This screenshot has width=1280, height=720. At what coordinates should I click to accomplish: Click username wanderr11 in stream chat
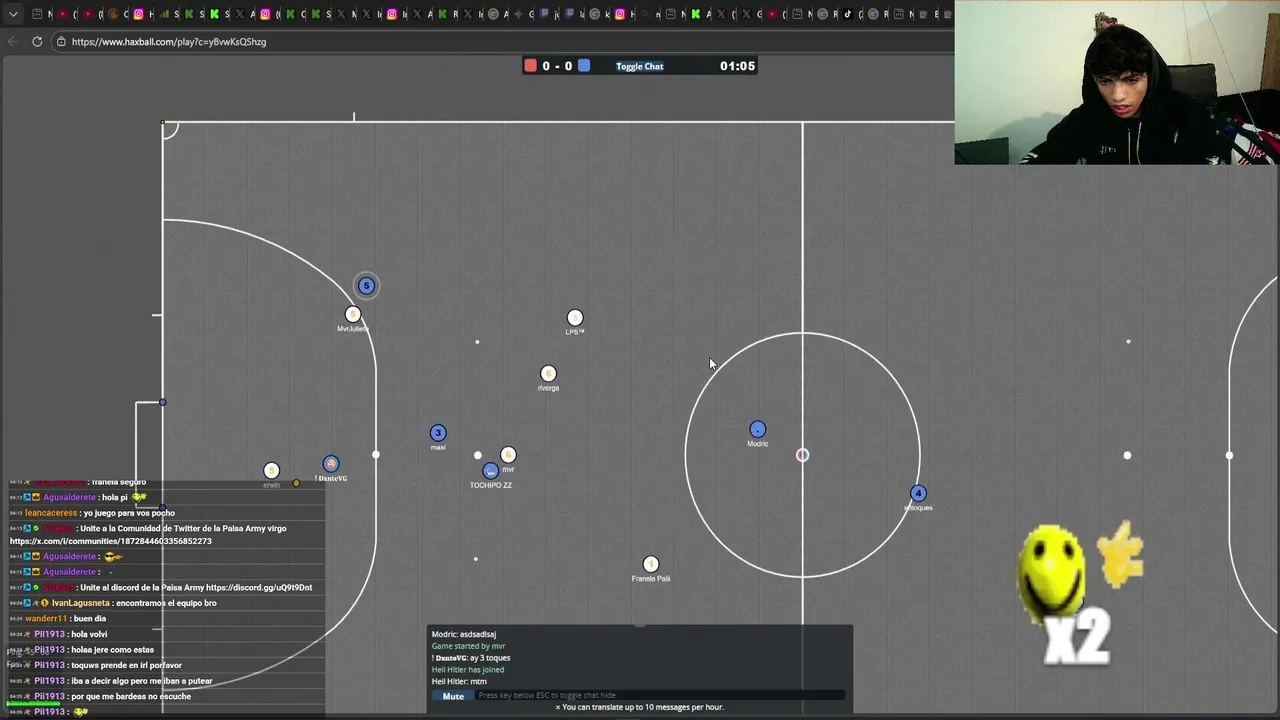click(46, 619)
